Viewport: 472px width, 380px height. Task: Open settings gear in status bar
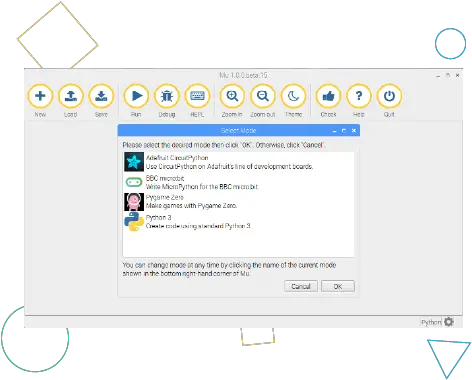click(449, 322)
